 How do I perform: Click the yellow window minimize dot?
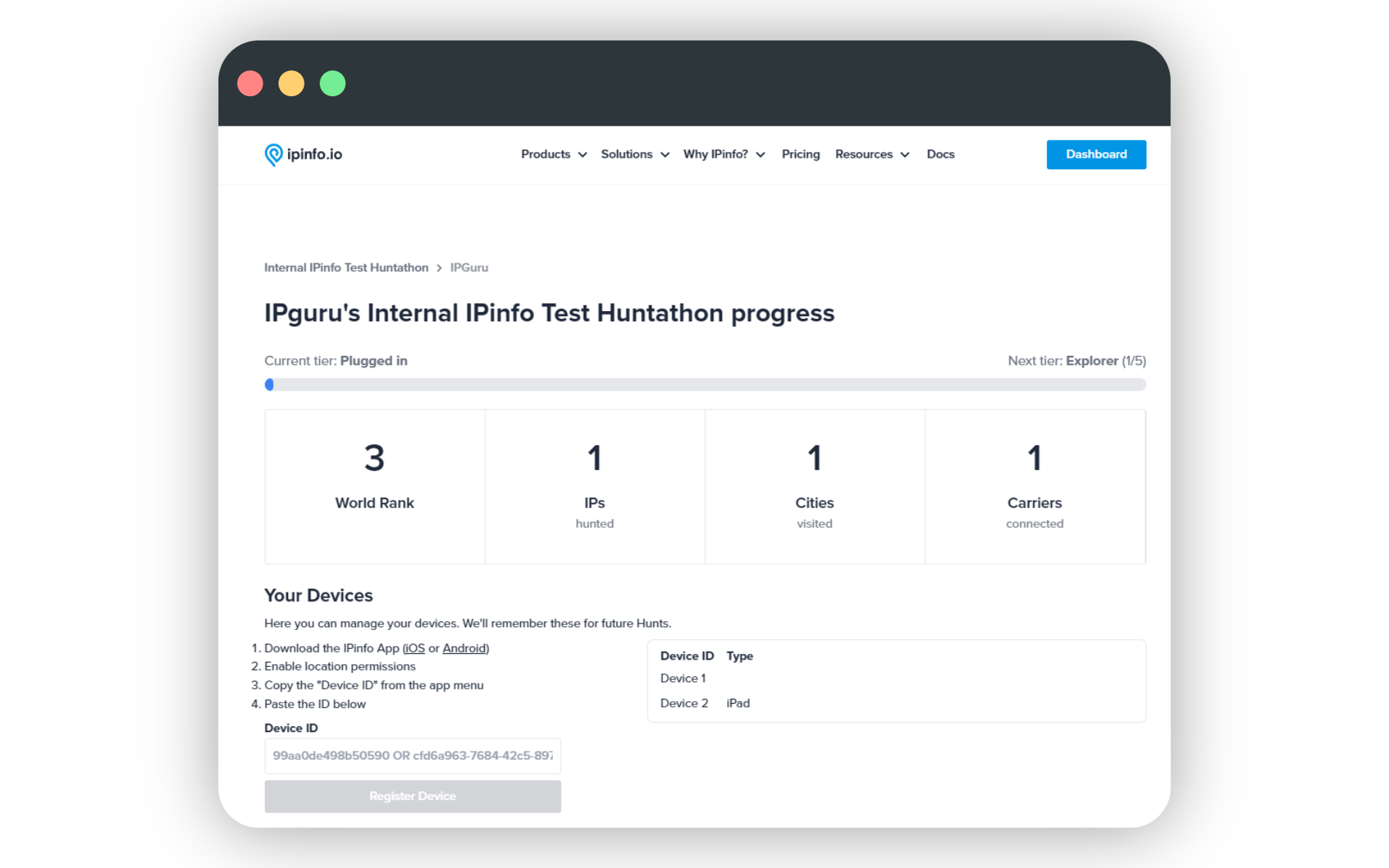click(x=292, y=83)
